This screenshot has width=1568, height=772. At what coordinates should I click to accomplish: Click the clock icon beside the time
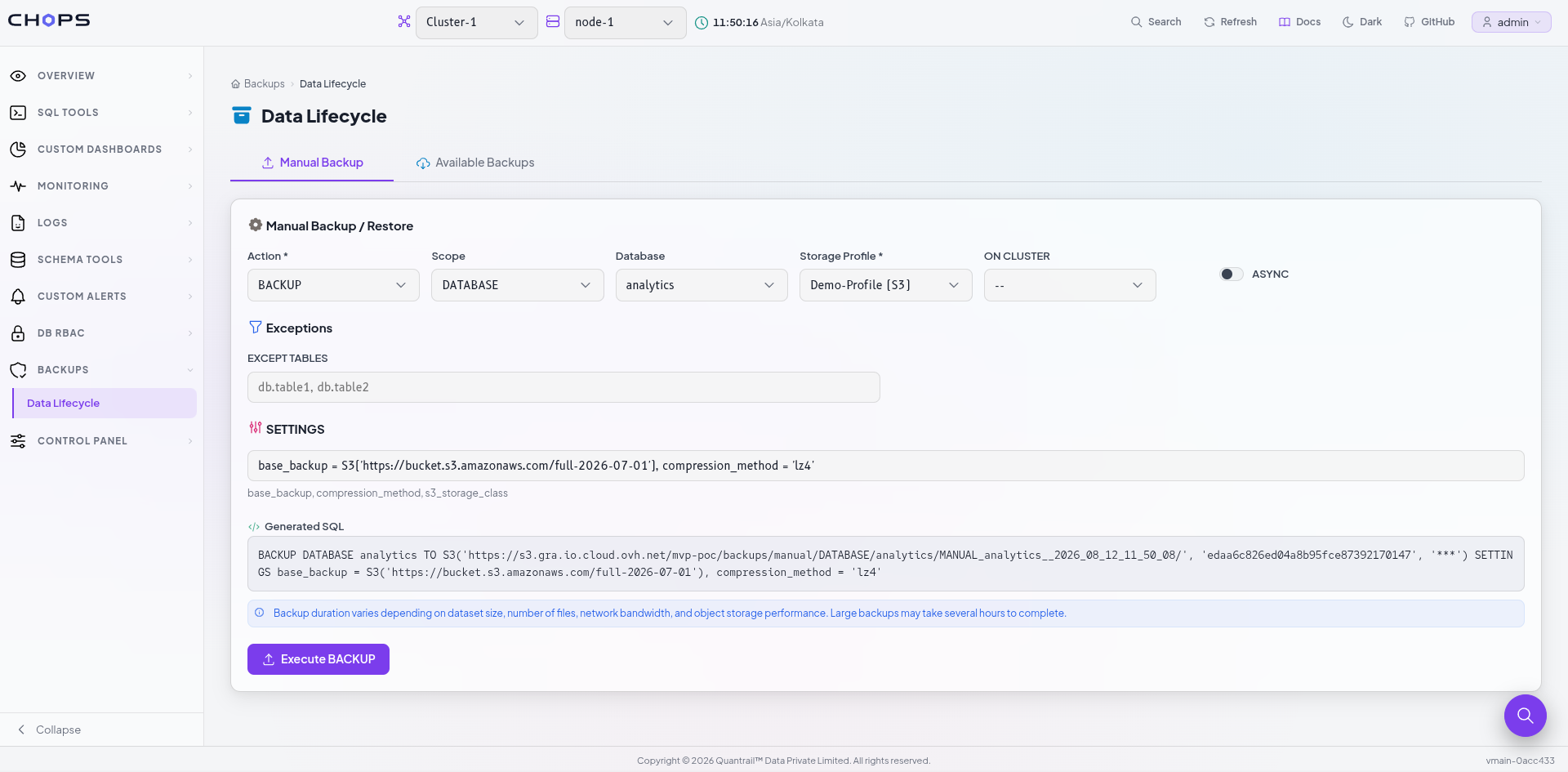click(702, 23)
